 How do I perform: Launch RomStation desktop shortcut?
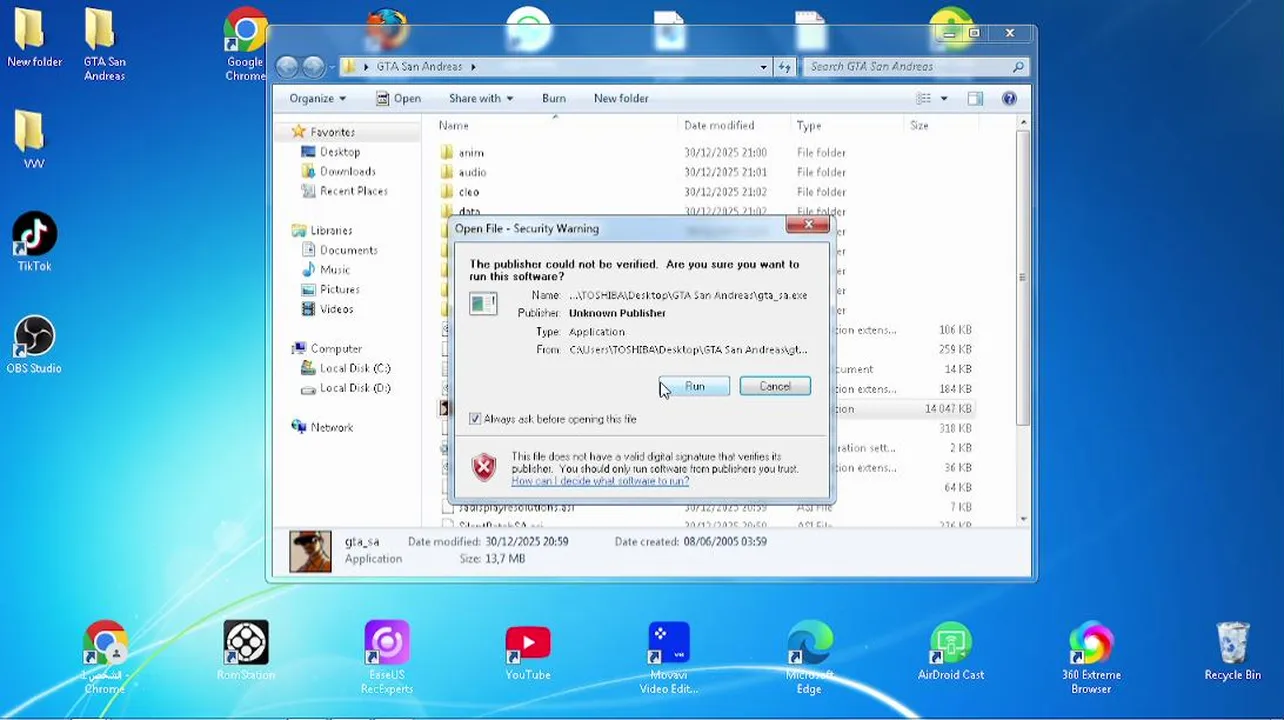(x=246, y=650)
